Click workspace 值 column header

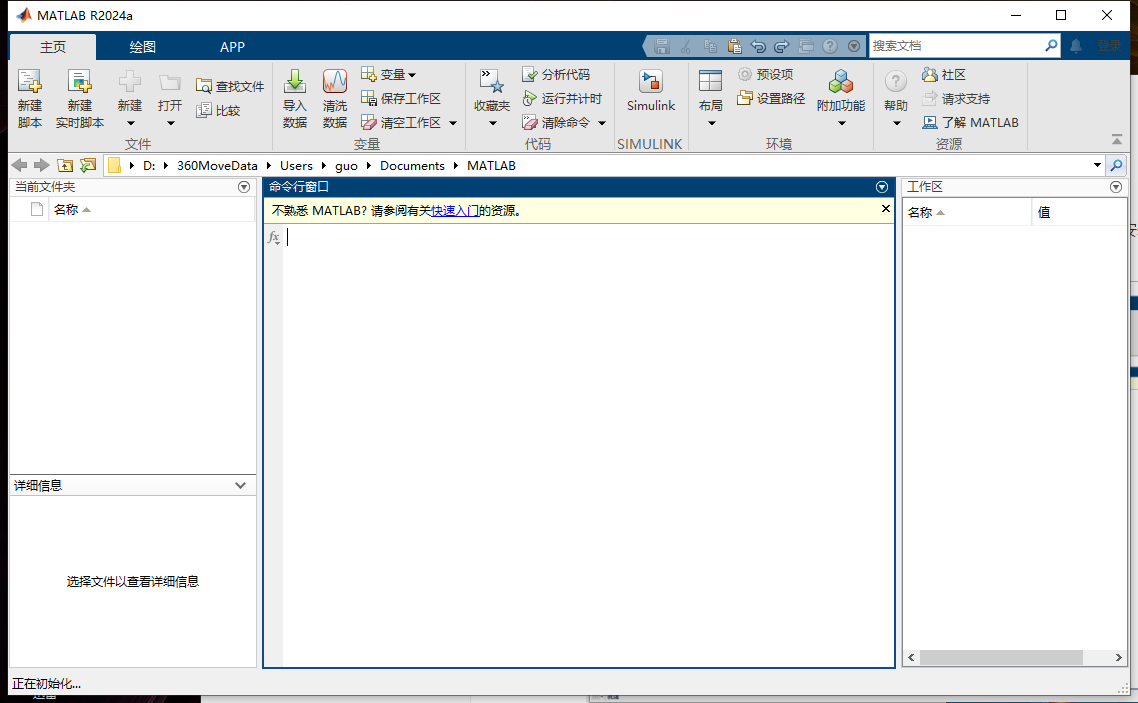click(x=1078, y=213)
